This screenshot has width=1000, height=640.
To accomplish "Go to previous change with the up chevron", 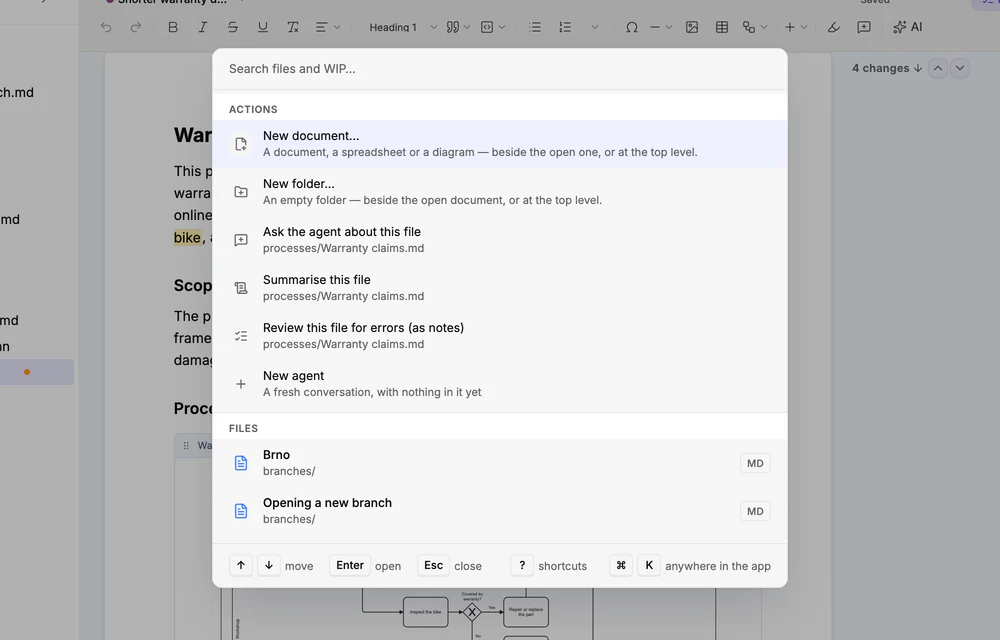I will click(938, 68).
